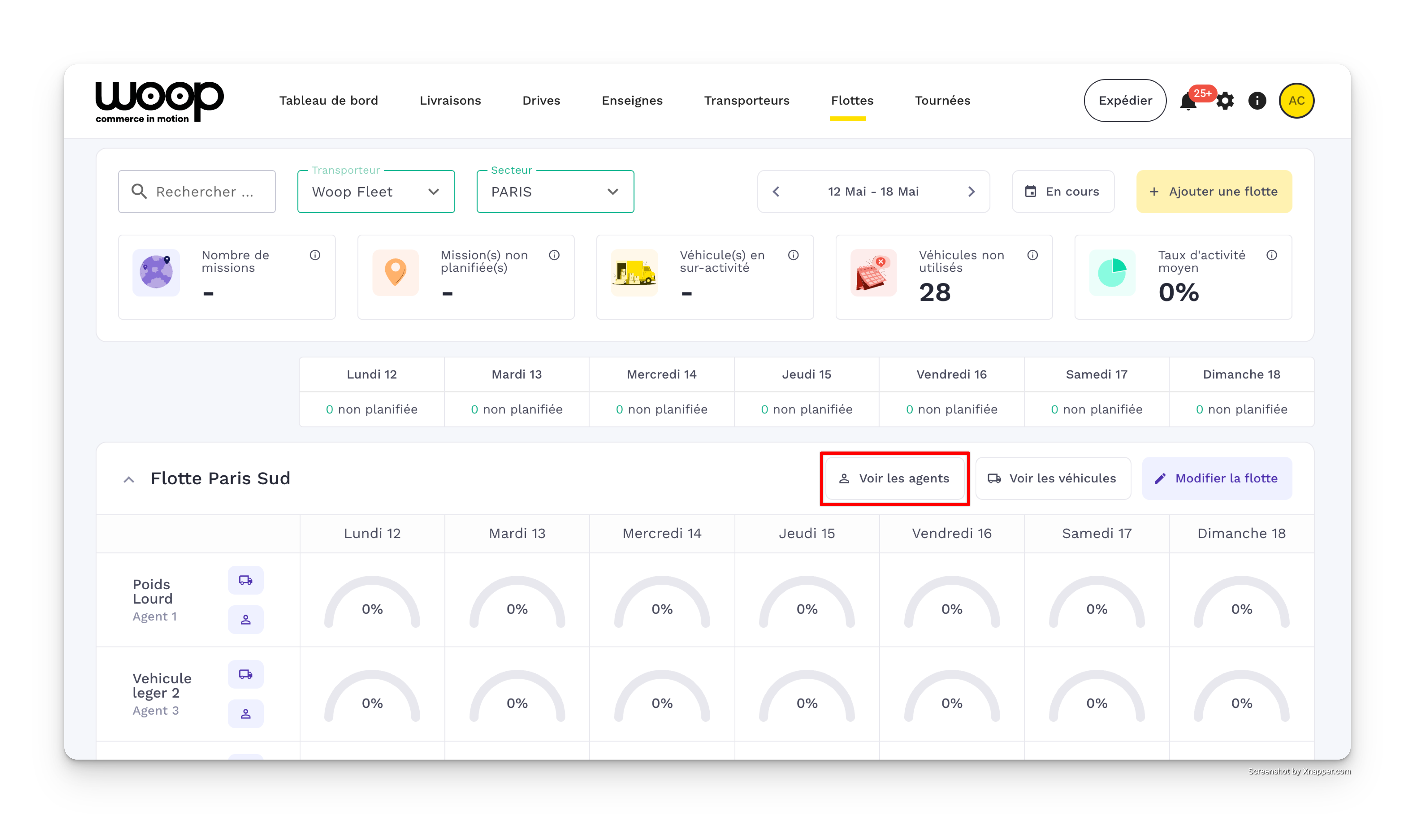Click the truck icon for Vehicule leger 2
The image size is (1415, 840).
click(x=246, y=674)
